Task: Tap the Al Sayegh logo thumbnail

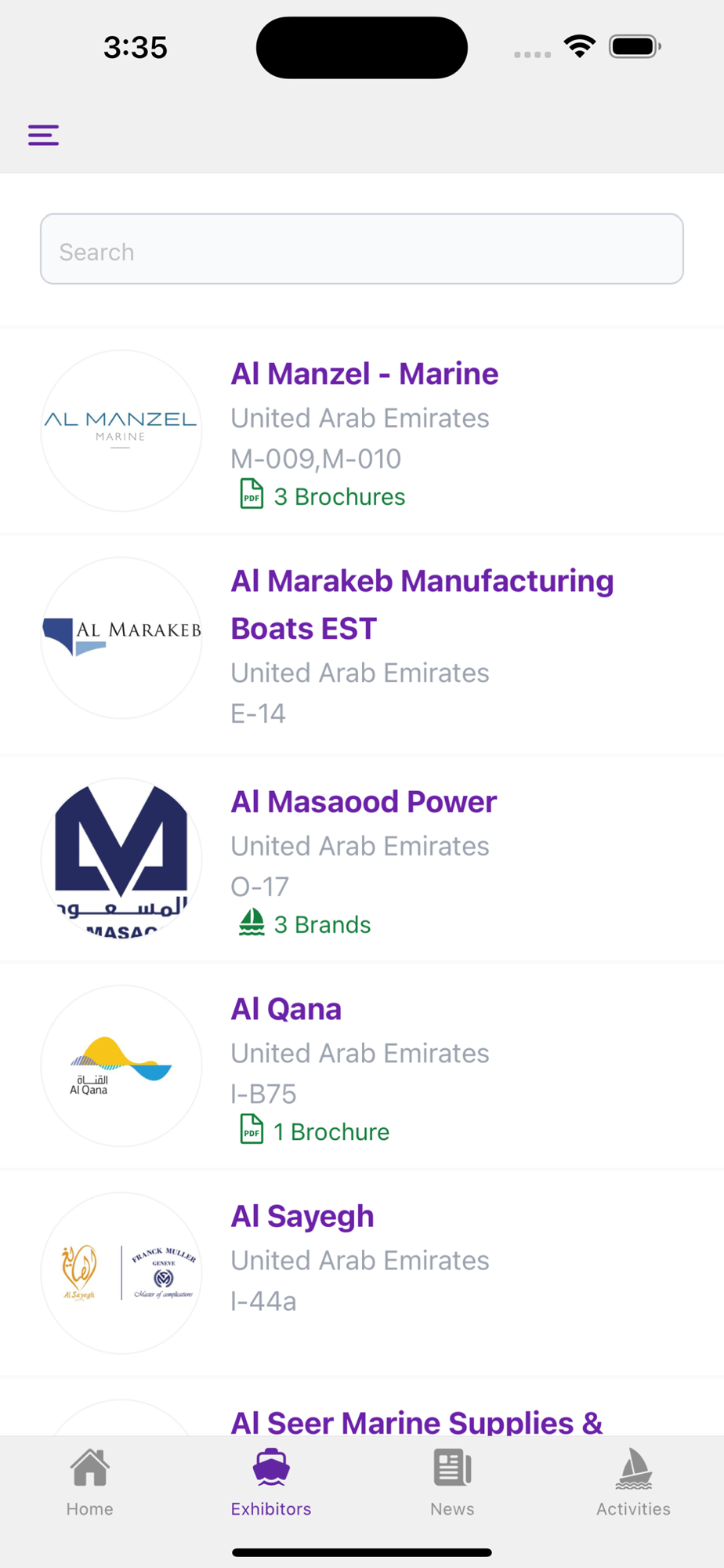Action: pos(121,1273)
